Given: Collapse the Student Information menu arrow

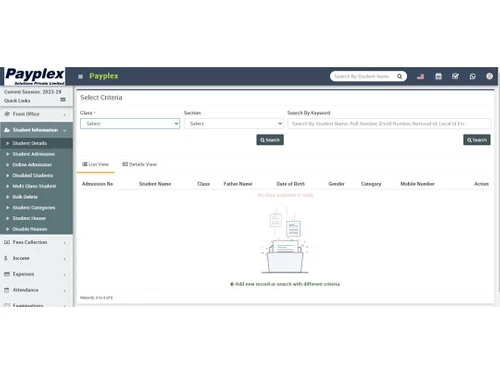Looking at the screenshot, I should (x=64, y=130).
